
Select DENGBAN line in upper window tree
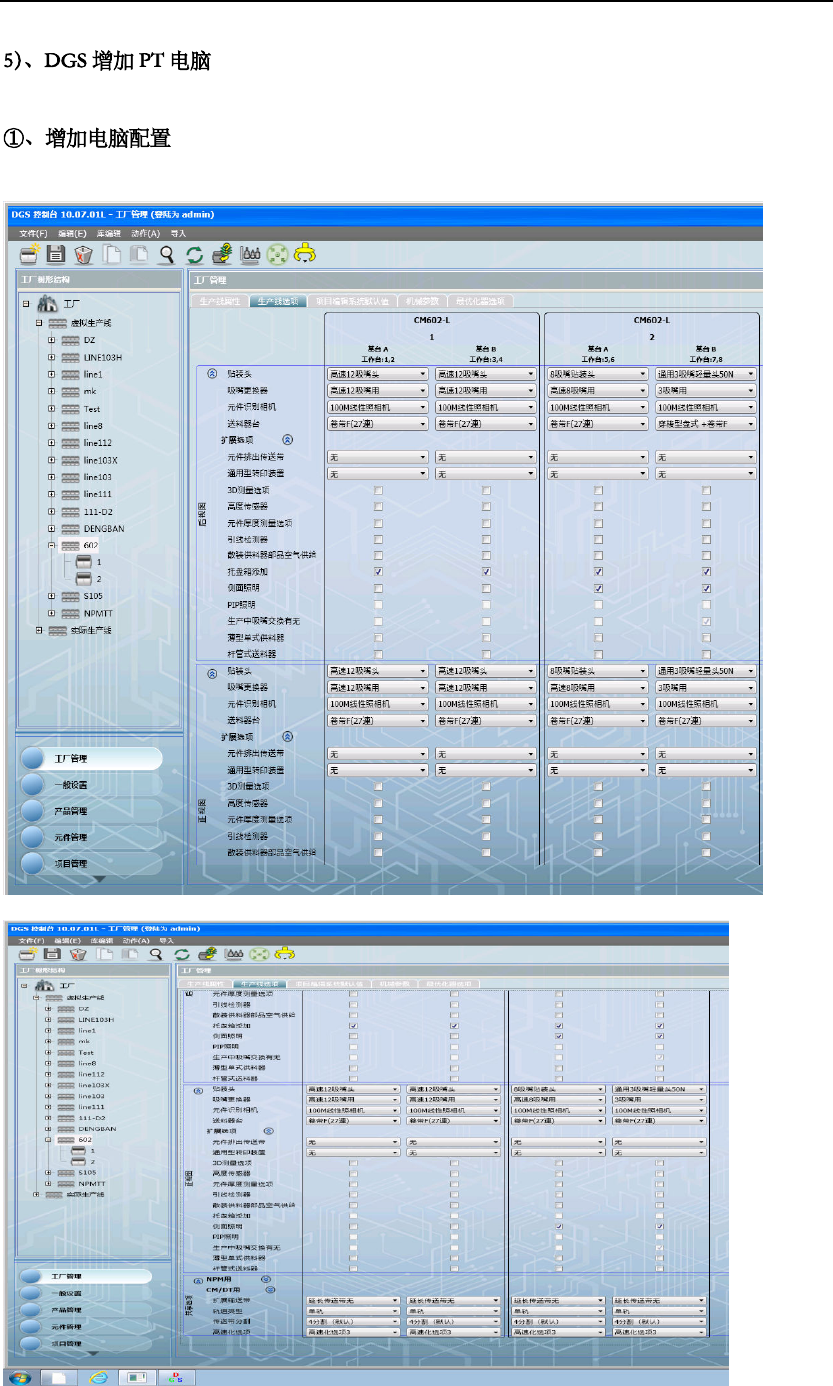(x=104, y=528)
